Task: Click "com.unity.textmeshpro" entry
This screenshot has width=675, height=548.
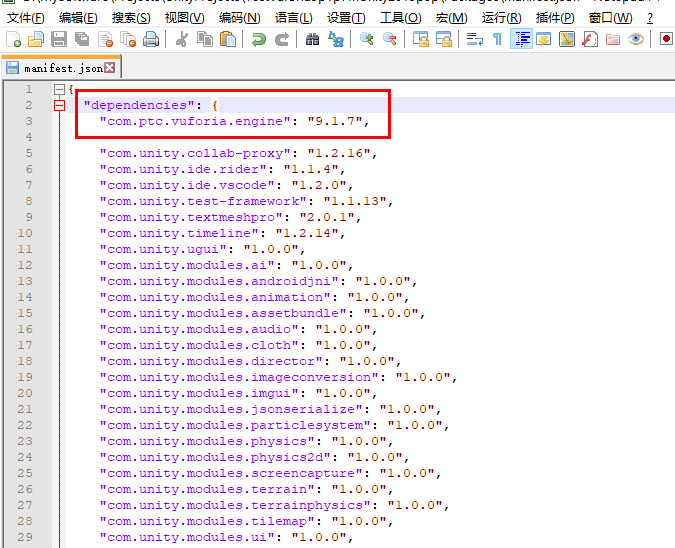Action: 191,217
